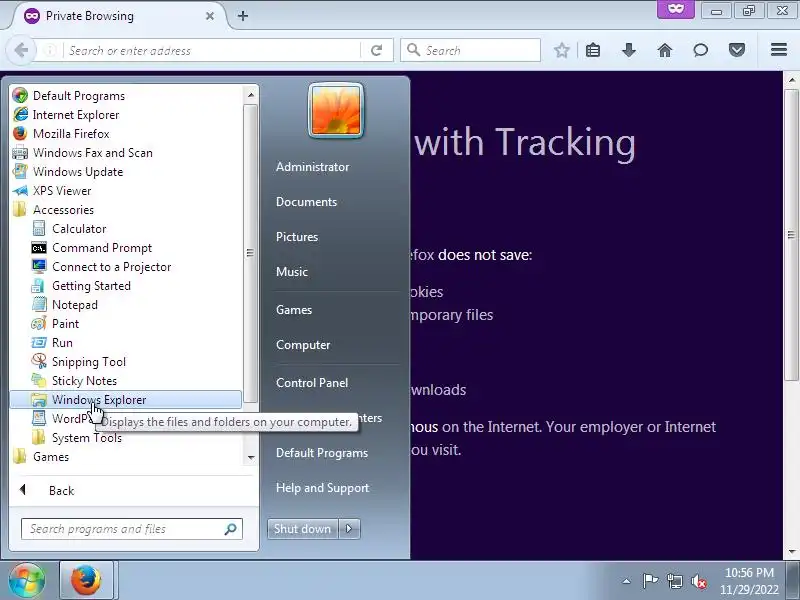The width and height of the screenshot is (800, 600).
Task: Focus the Search or enter address bar
Action: 212,51
